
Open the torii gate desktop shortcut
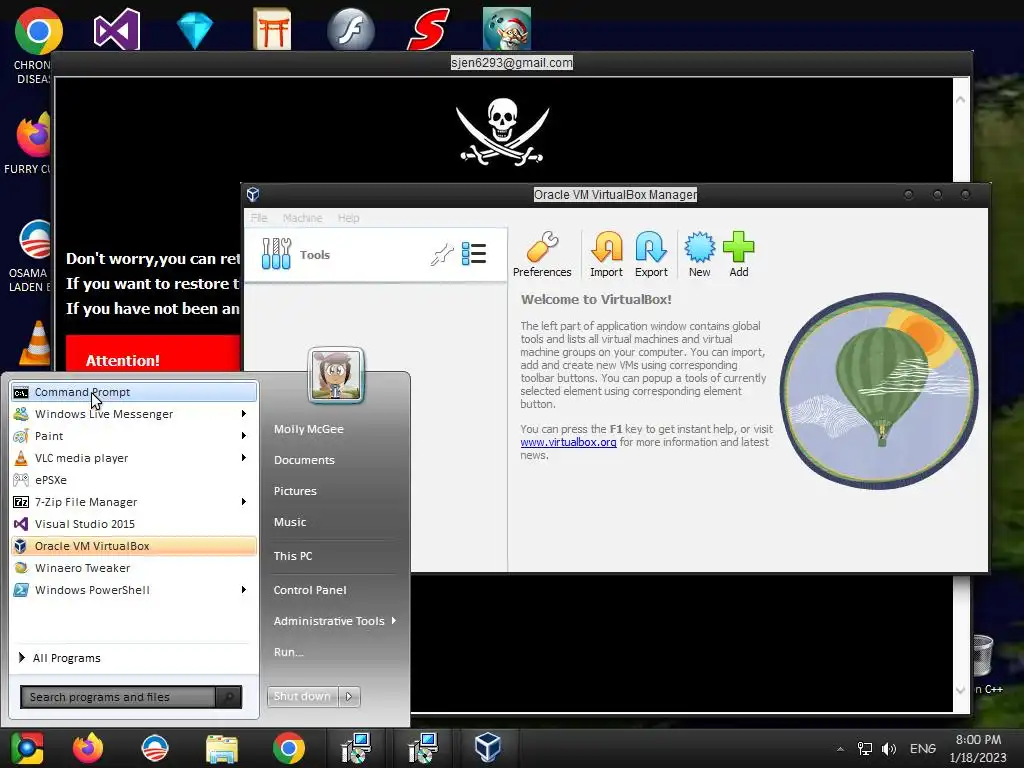pyautogui.click(x=272, y=29)
